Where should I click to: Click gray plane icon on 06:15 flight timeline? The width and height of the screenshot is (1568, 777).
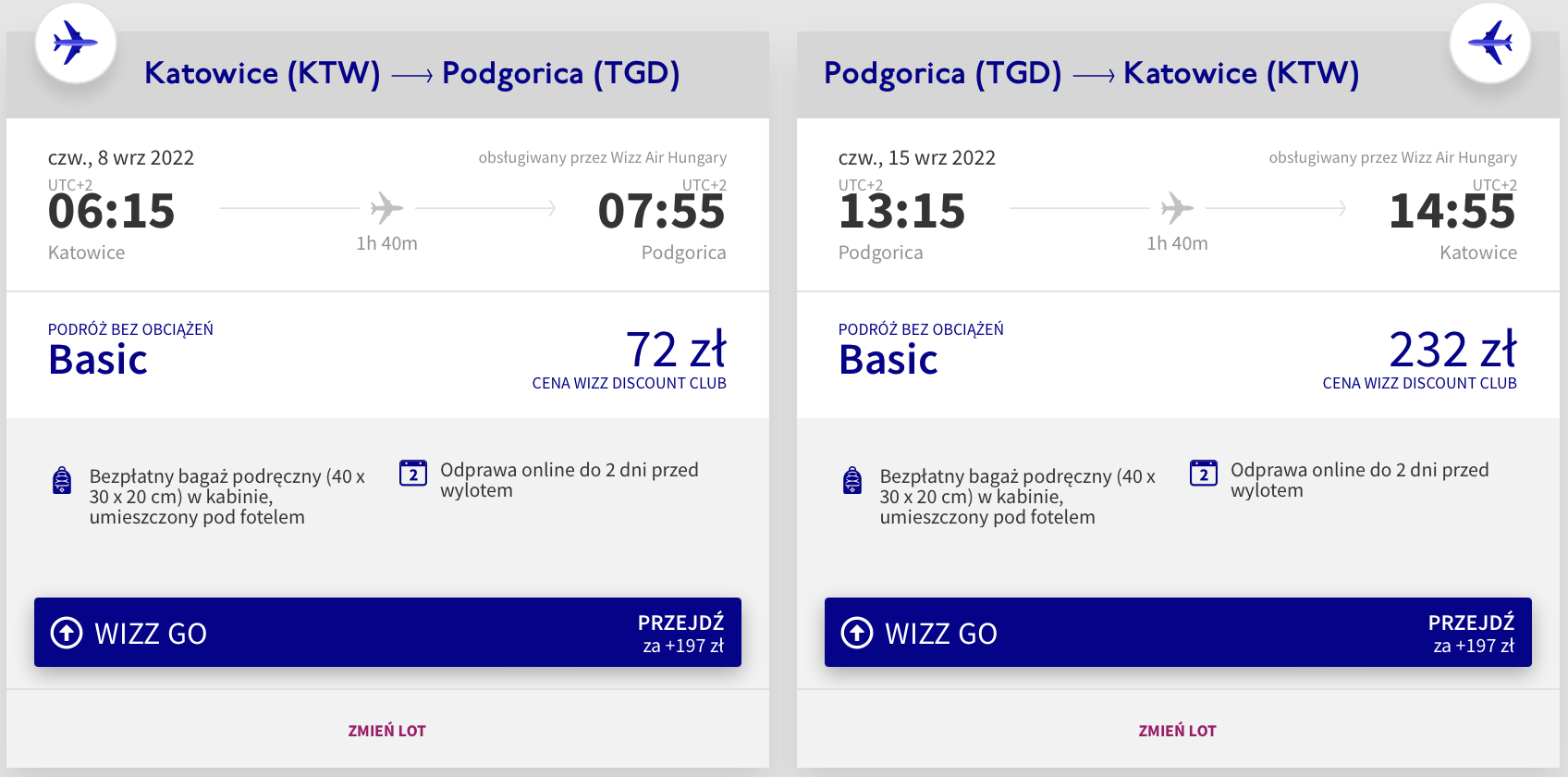point(386,208)
